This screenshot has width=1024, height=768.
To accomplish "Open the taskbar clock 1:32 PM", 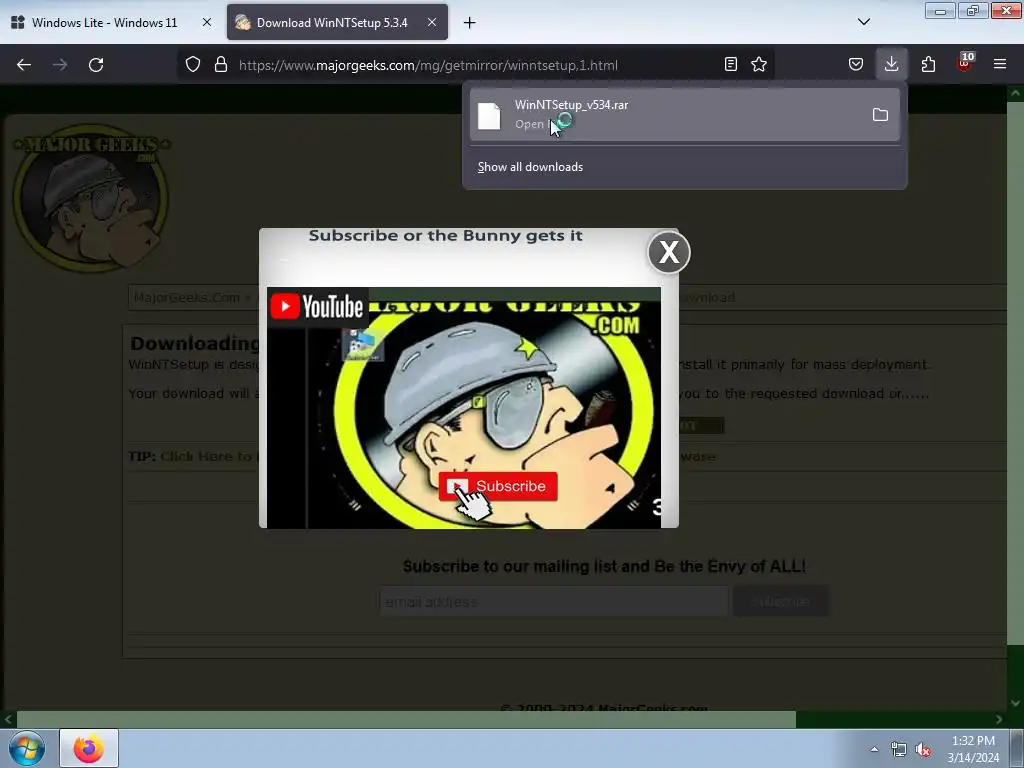I will pos(973,748).
